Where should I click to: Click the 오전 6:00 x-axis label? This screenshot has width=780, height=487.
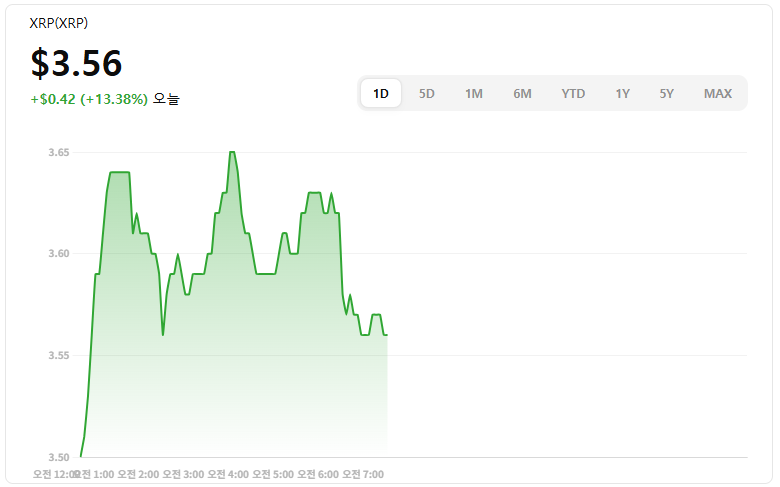click(318, 475)
